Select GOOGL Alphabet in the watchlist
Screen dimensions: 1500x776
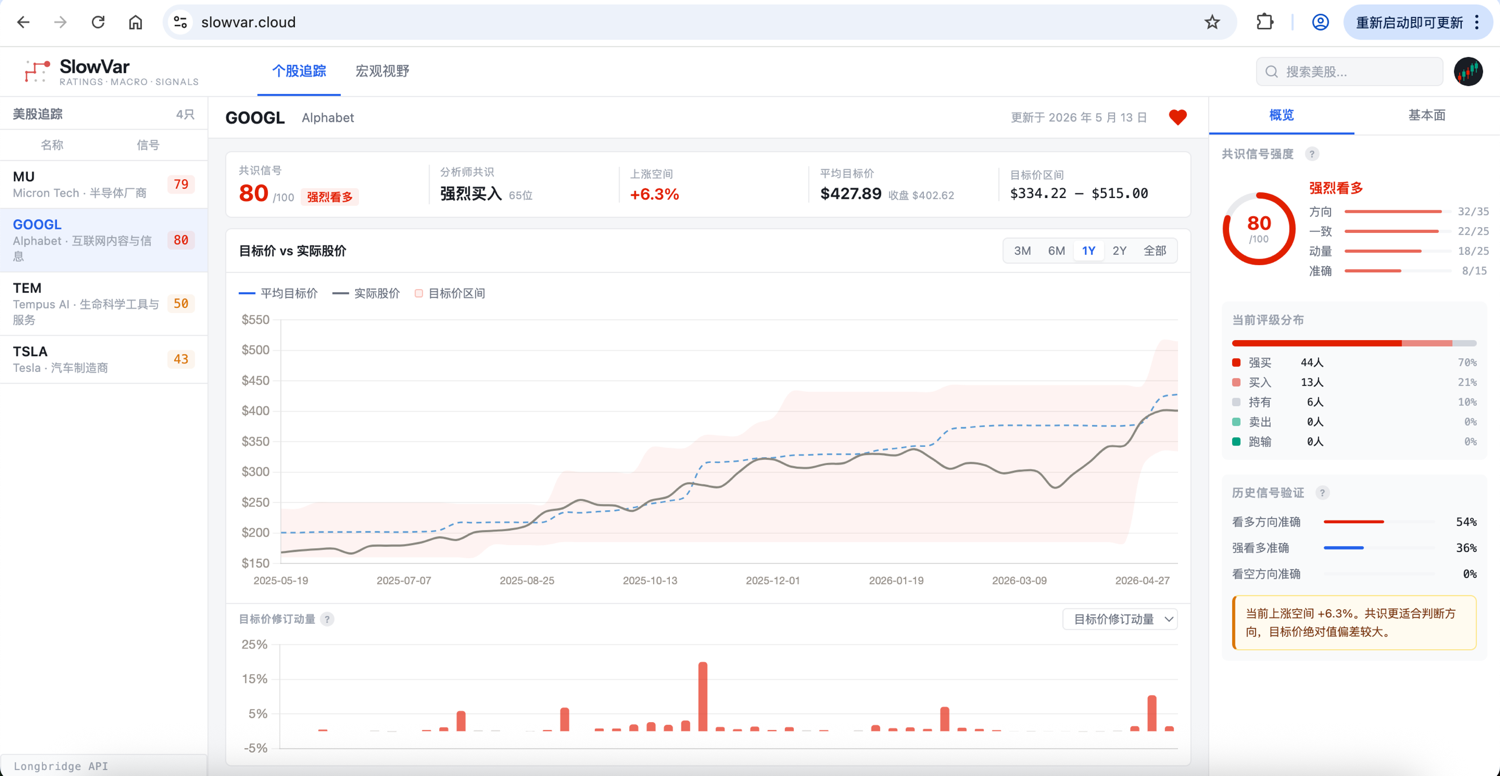[104, 240]
